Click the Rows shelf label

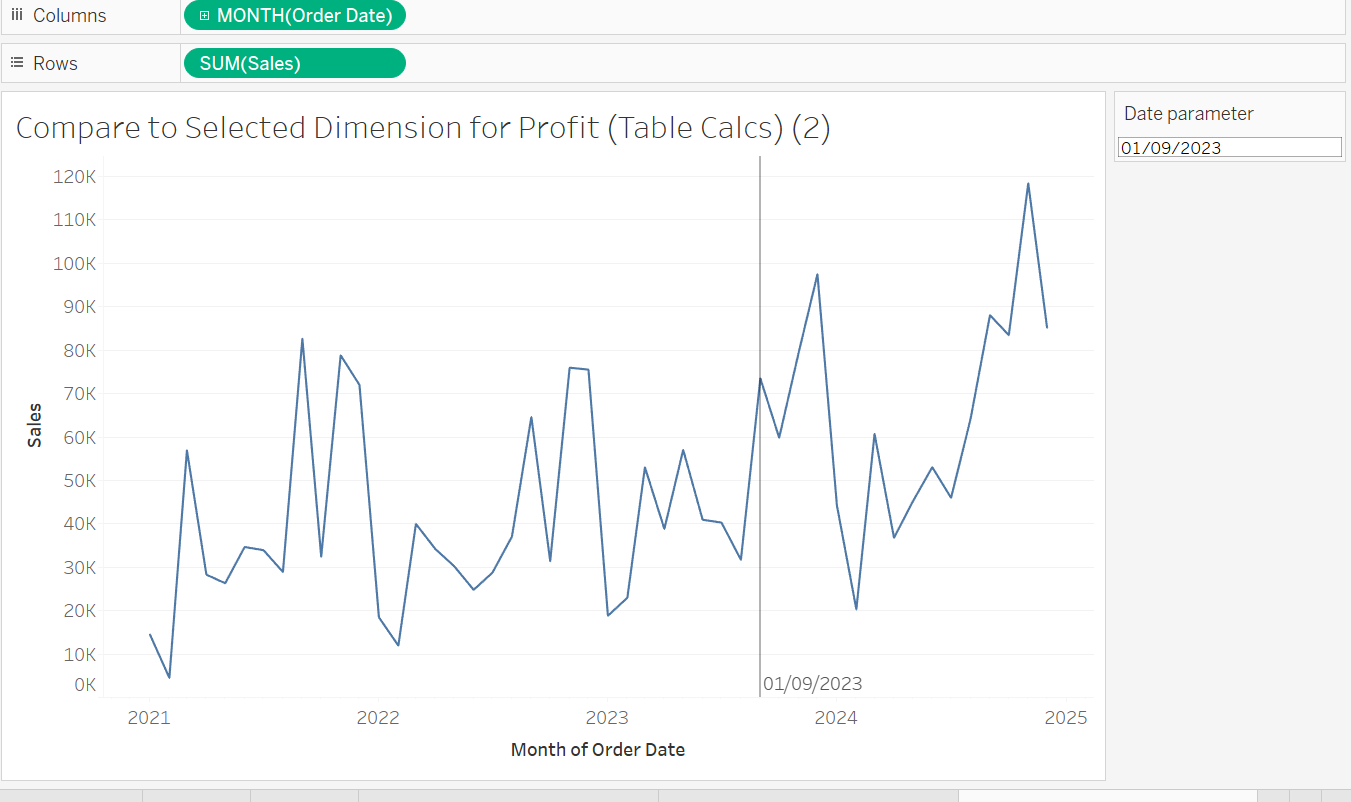coord(55,63)
